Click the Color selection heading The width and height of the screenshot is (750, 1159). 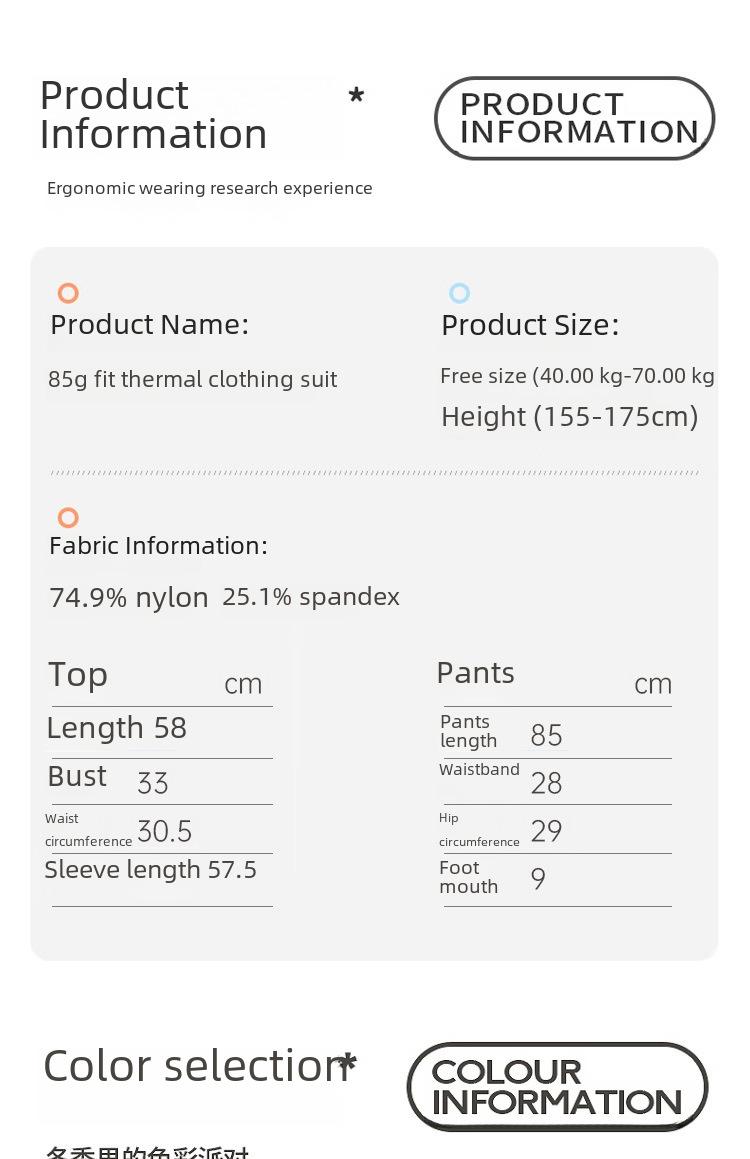click(x=196, y=1066)
